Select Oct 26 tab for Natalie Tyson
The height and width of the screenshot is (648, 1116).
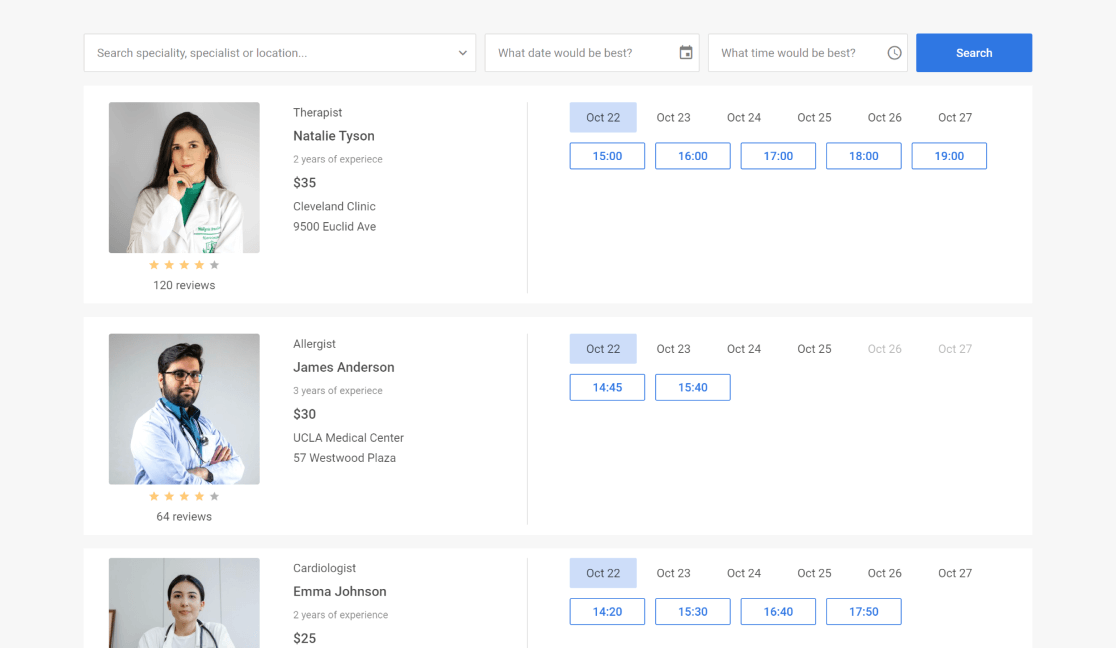(885, 117)
